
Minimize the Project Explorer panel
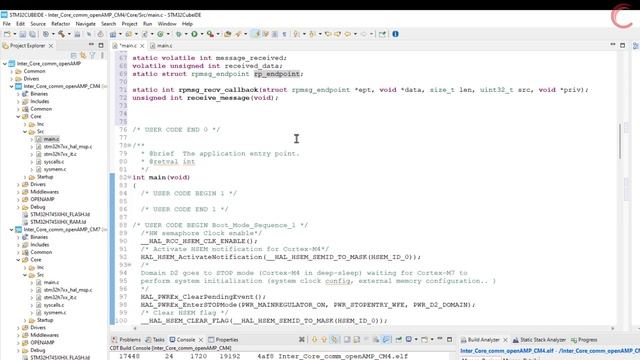[91, 45]
